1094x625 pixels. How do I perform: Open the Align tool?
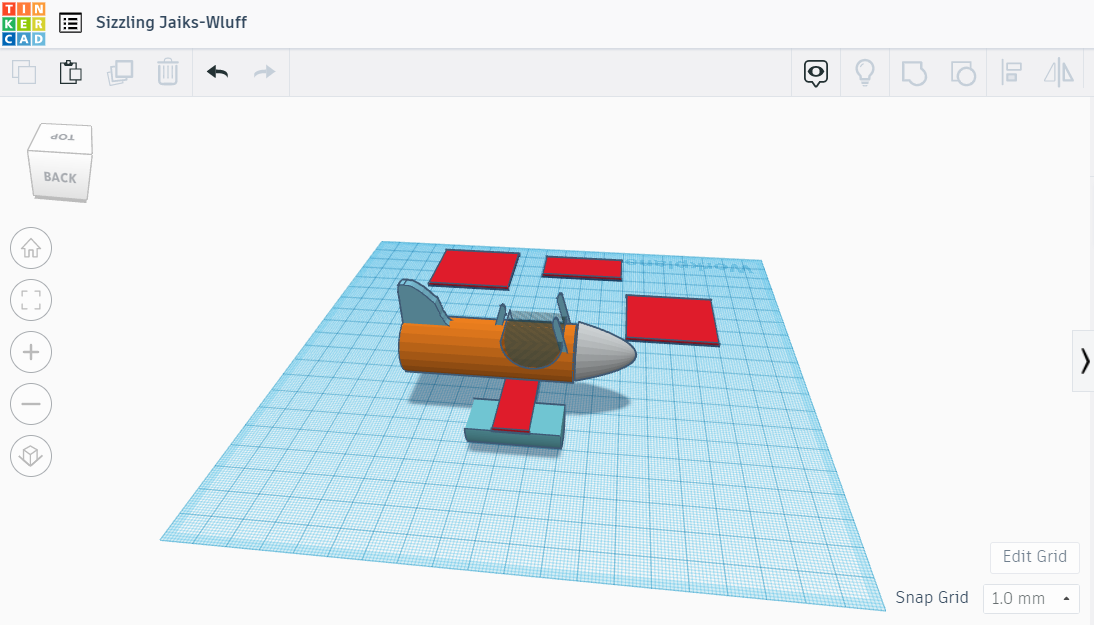click(1011, 72)
